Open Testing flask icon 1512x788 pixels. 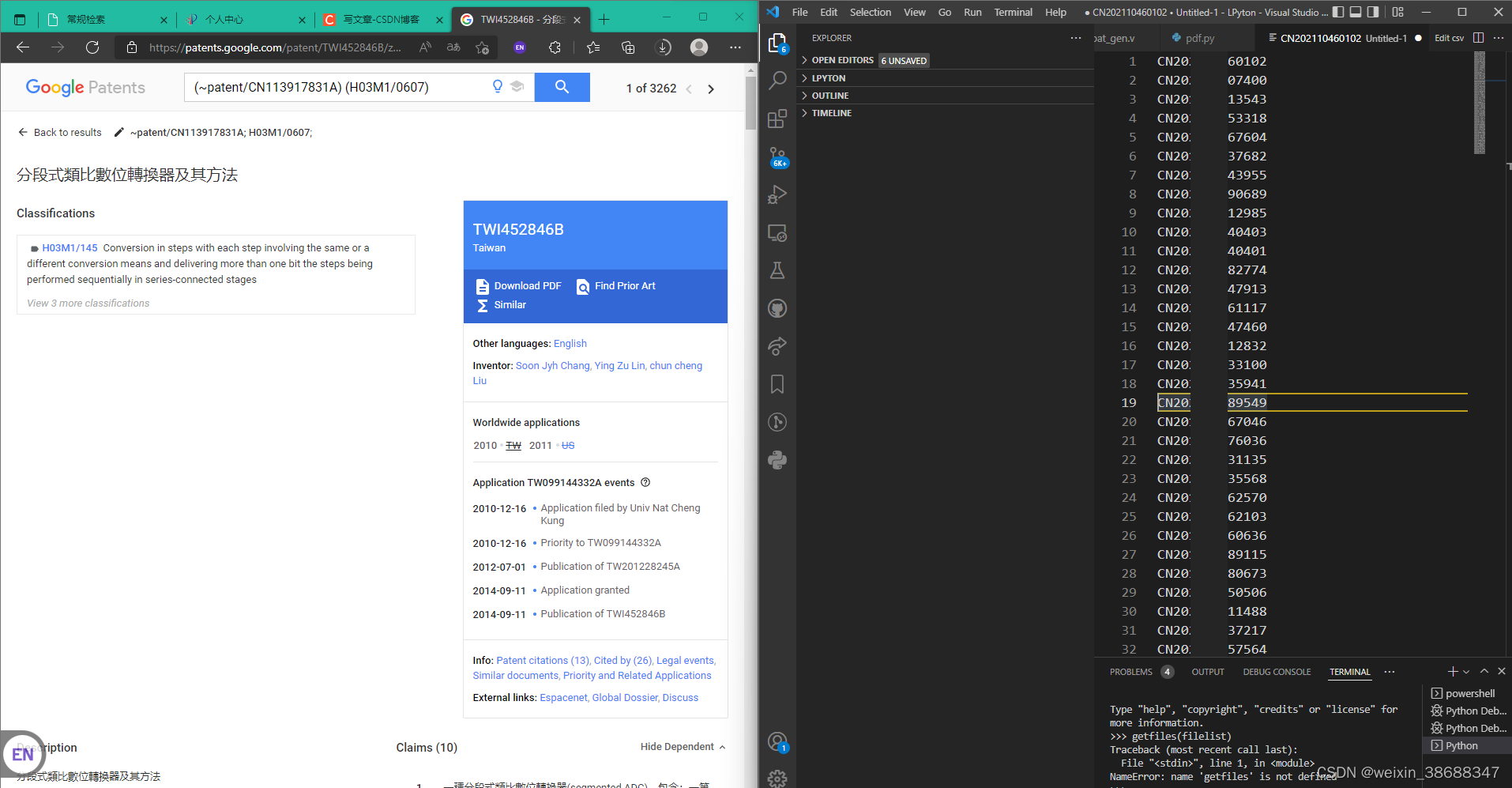point(777,270)
